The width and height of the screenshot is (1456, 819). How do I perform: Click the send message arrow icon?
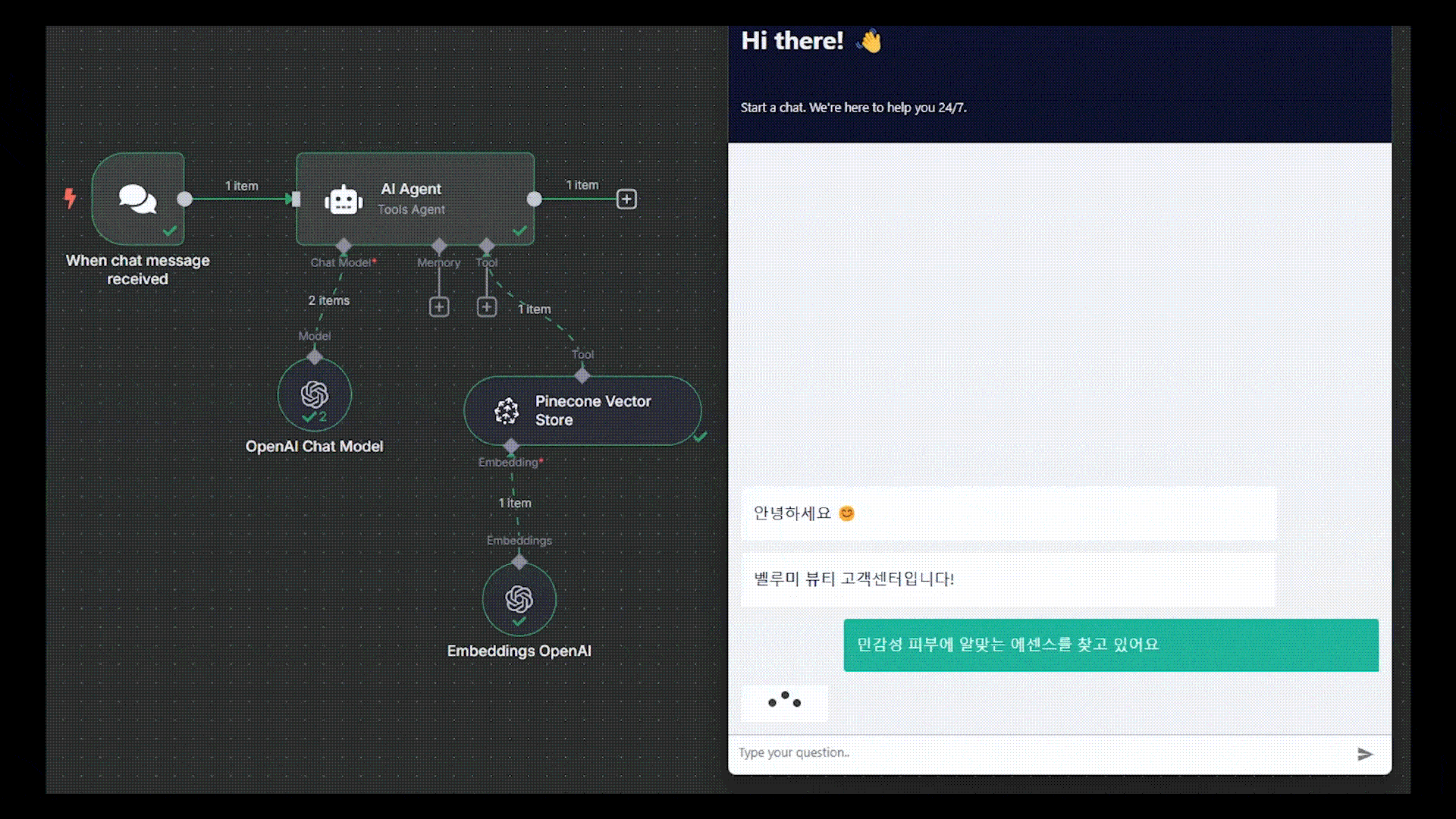1365,754
